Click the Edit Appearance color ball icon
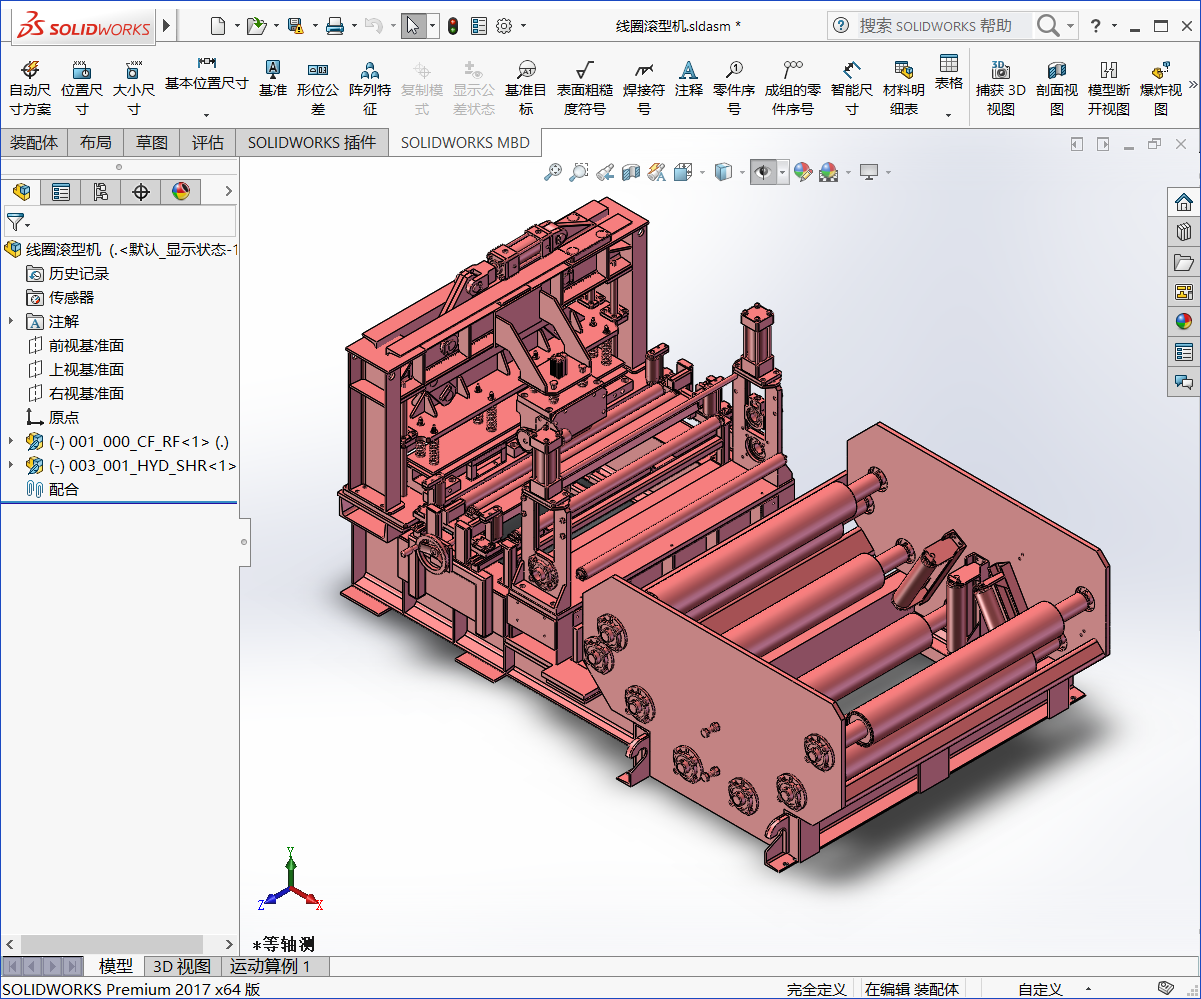 point(803,173)
